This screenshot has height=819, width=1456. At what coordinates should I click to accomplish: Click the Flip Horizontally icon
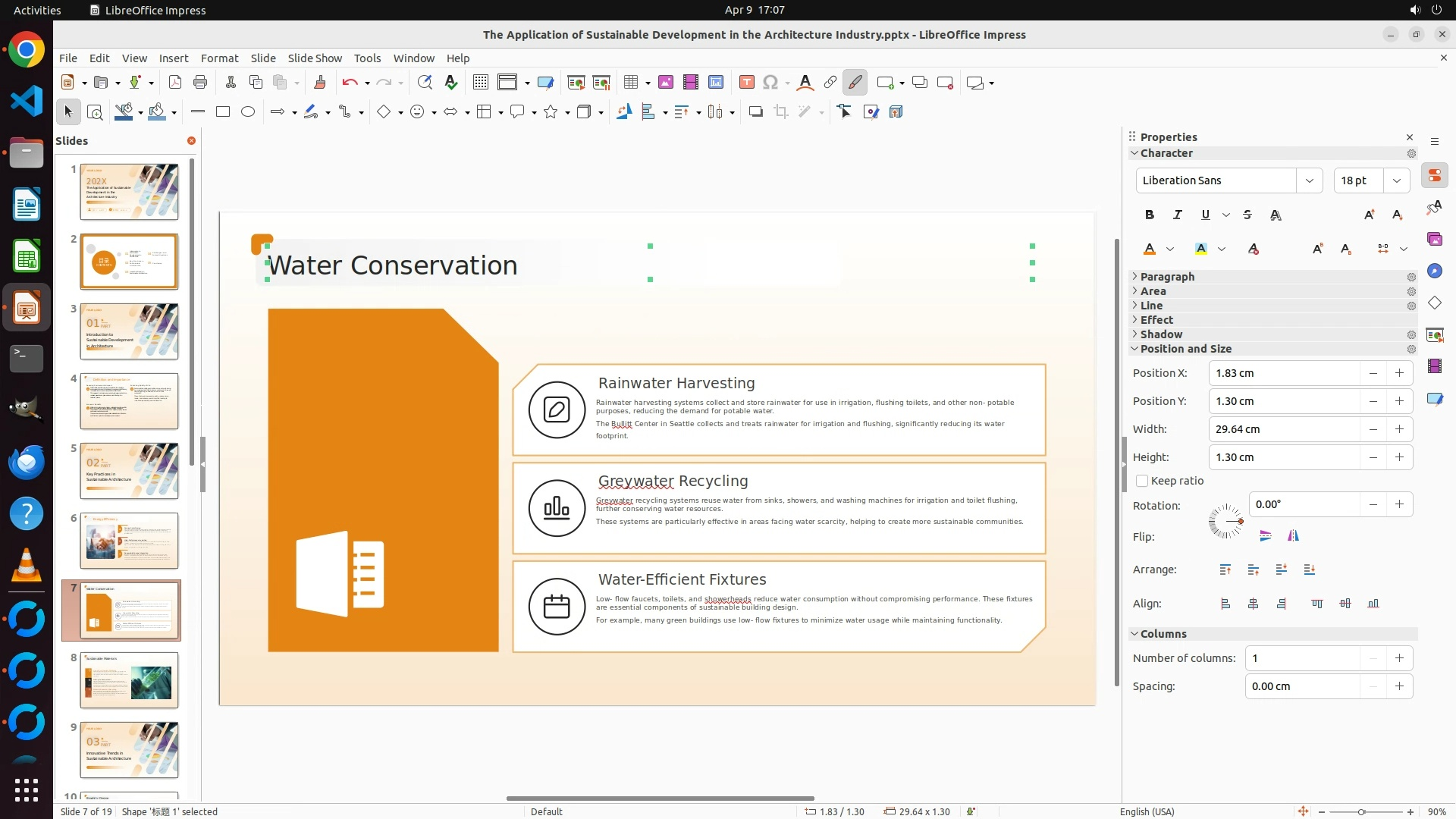(x=1293, y=536)
